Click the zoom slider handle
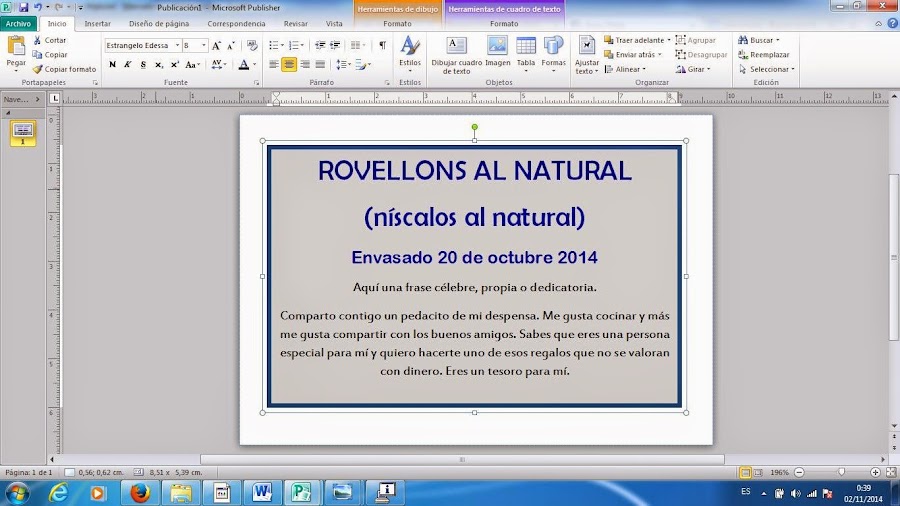 (x=841, y=472)
